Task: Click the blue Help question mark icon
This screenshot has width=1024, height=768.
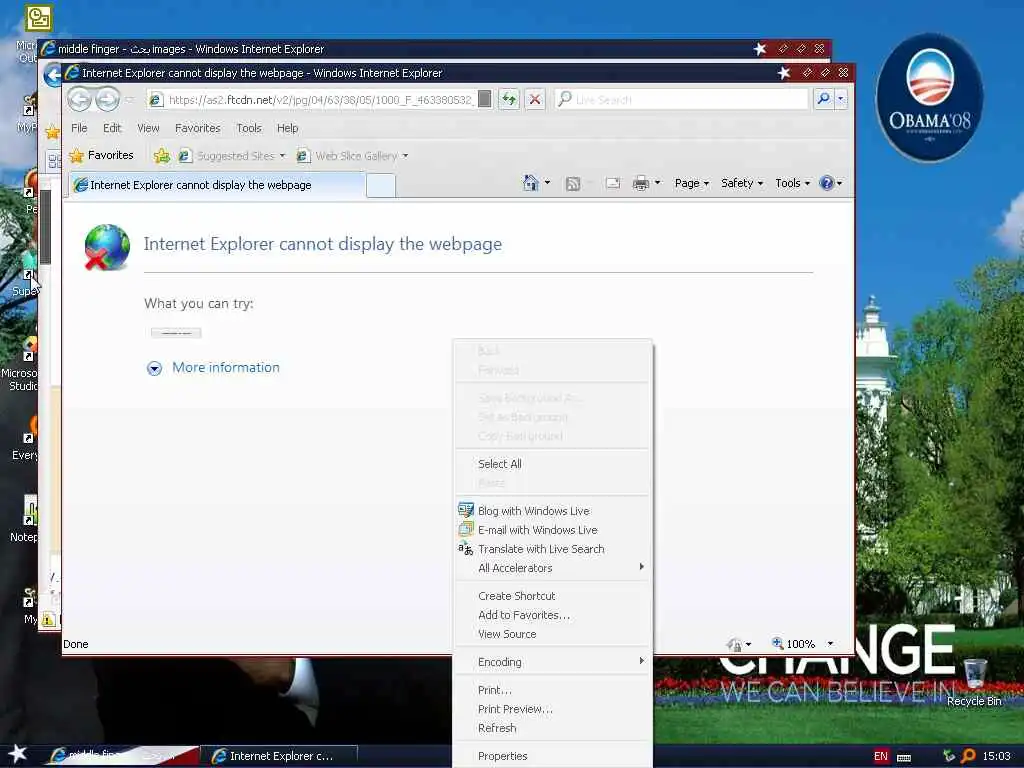Action: point(826,183)
